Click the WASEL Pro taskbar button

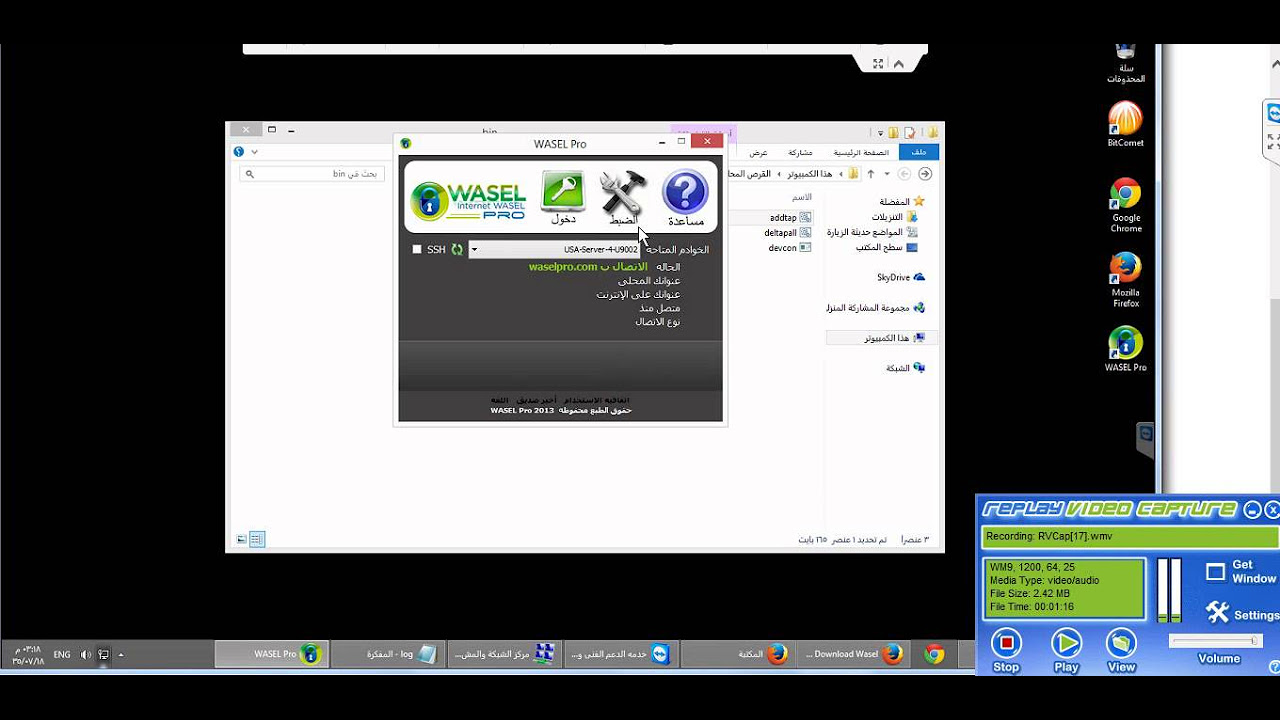click(271, 654)
